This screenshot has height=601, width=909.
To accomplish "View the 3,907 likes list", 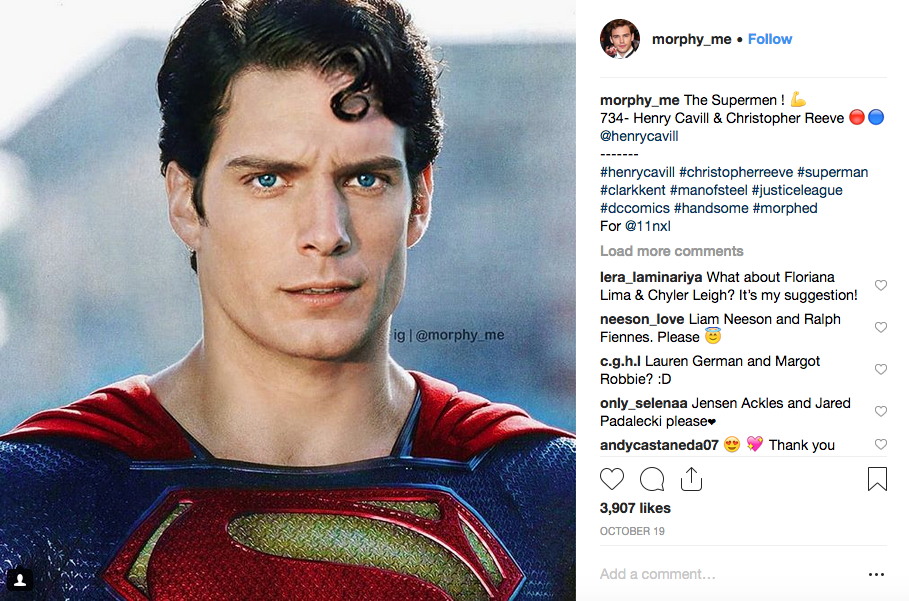I will coord(633,508).
